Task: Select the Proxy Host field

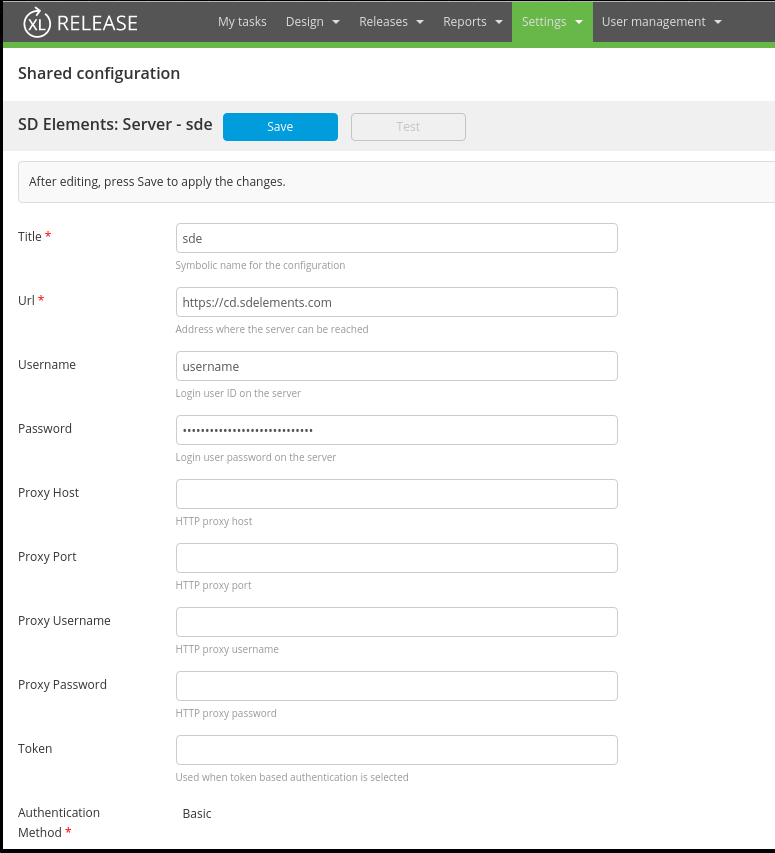Action: pyautogui.click(x=396, y=494)
